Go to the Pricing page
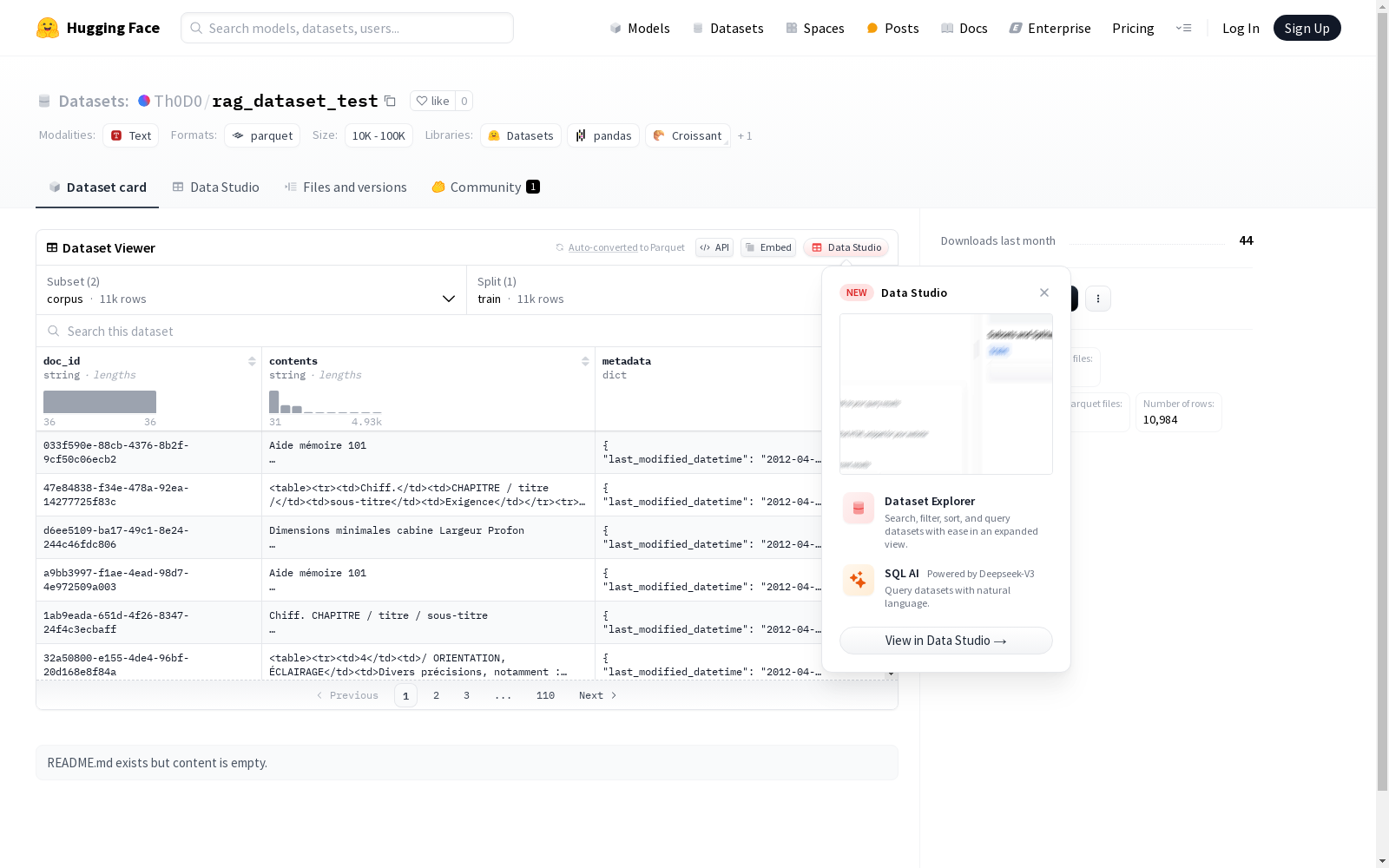1389x868 pixels. [x=1133, y=28]
